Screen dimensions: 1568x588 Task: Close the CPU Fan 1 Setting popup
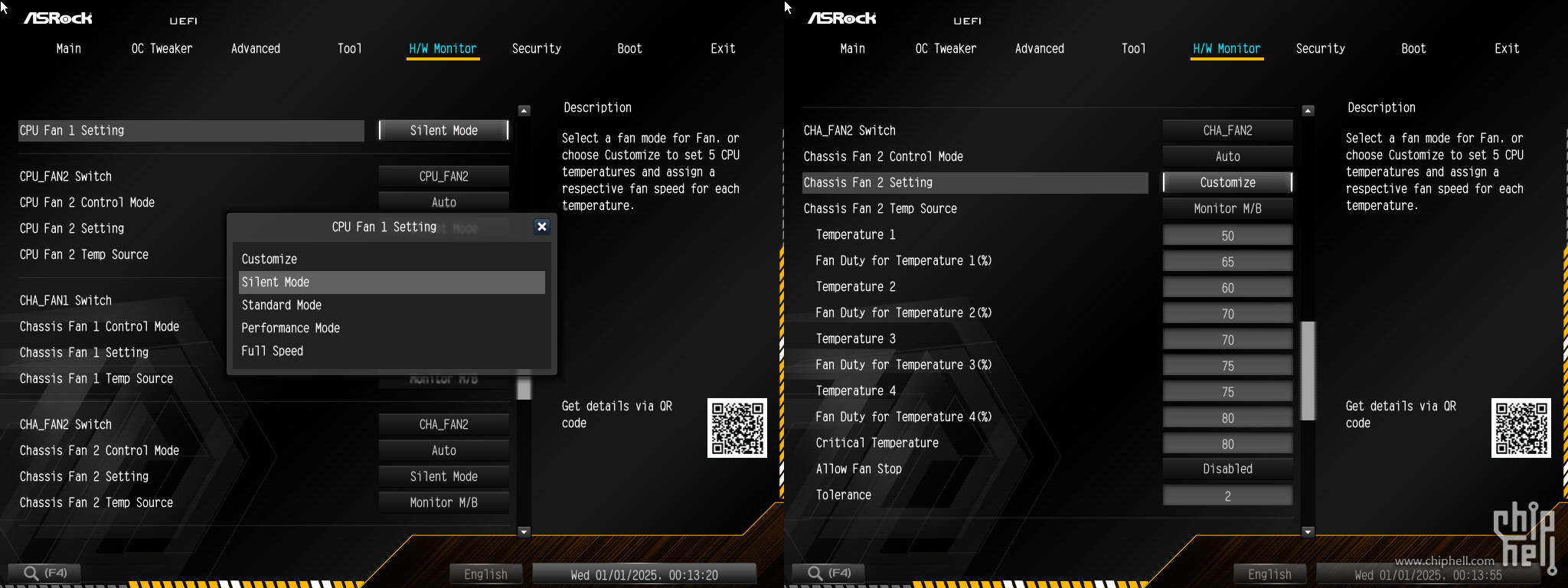pos(541,227)
